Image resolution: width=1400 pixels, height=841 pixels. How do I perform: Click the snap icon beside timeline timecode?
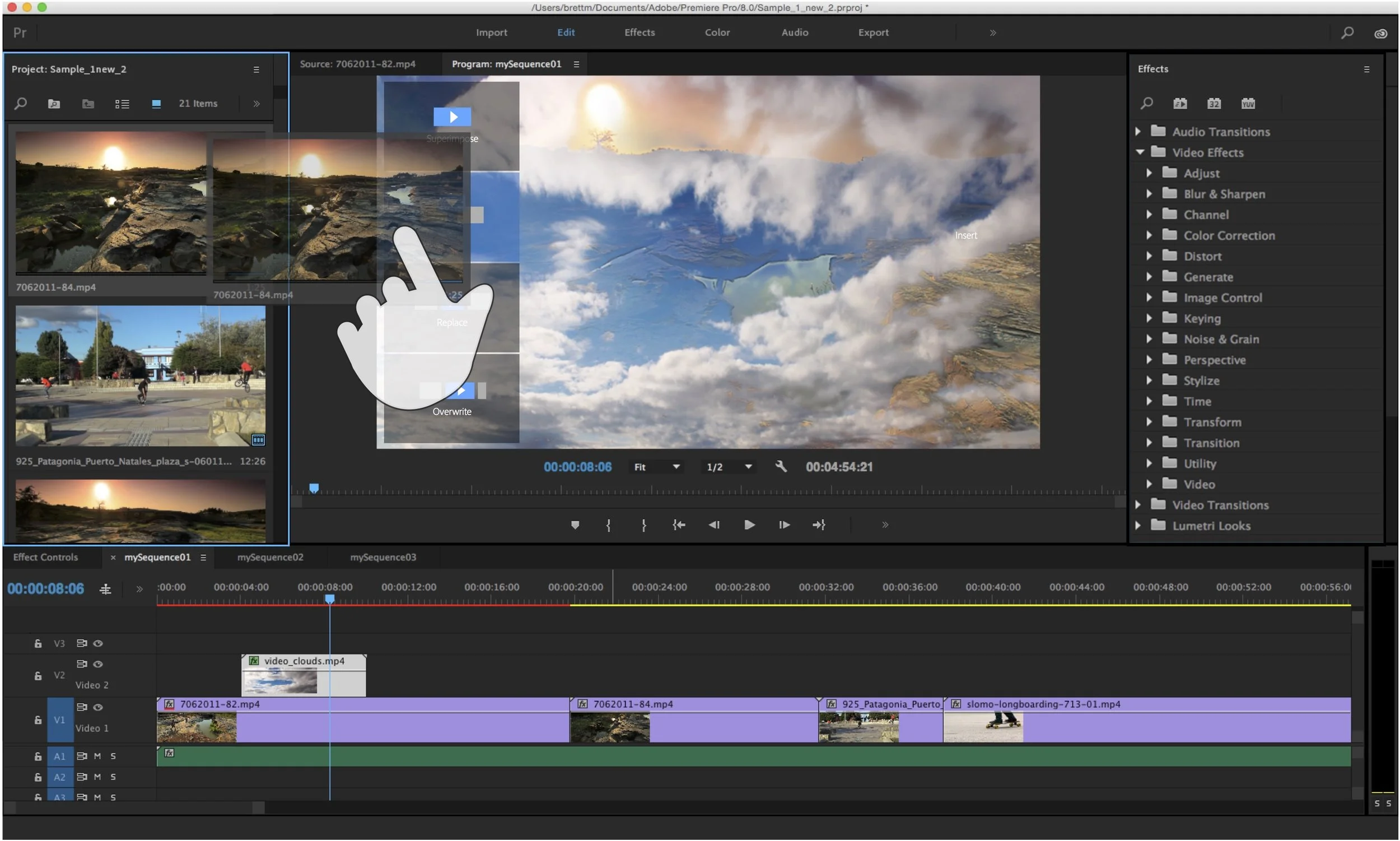pyautogui.click(x=105, y=589)
